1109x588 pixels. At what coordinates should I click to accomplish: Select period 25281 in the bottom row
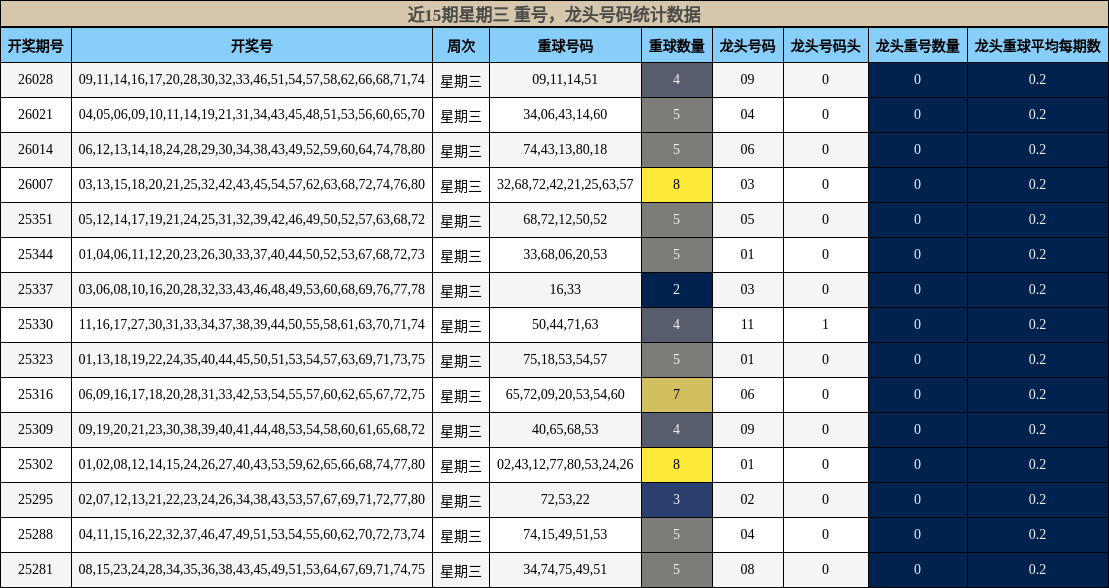[37, 569]
